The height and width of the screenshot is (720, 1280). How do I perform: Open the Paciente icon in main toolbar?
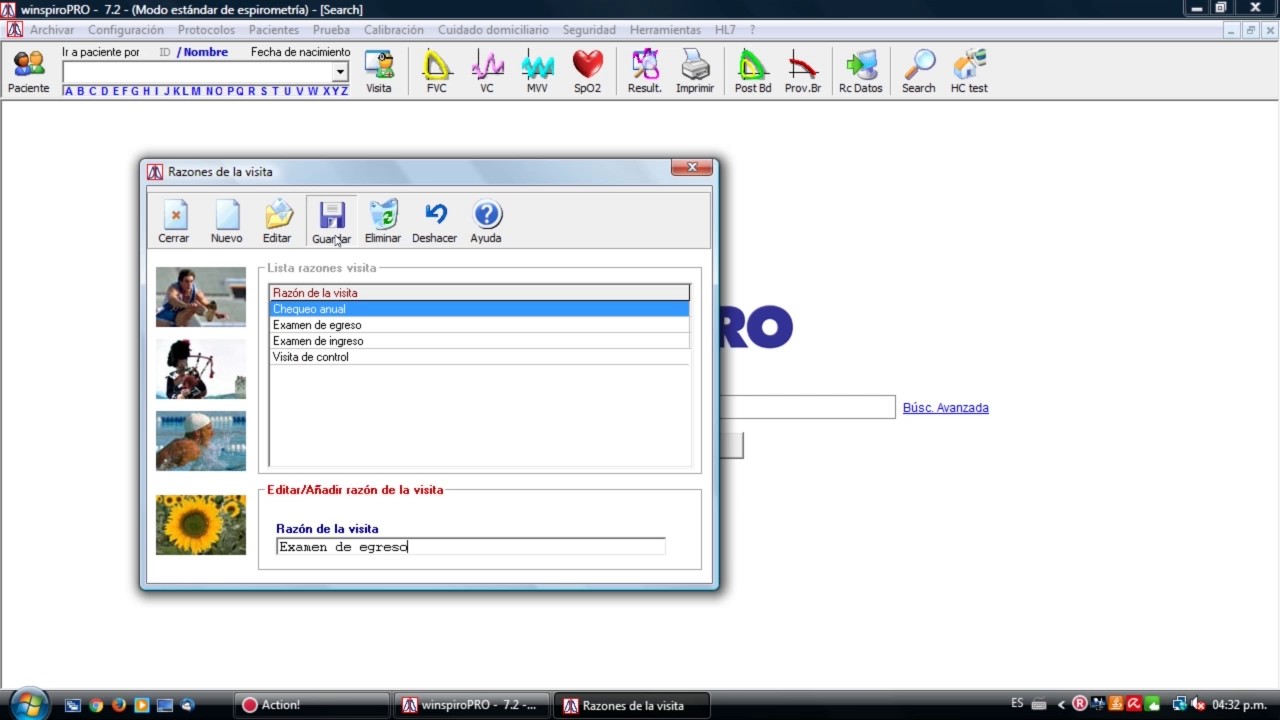tap(29, 71)
